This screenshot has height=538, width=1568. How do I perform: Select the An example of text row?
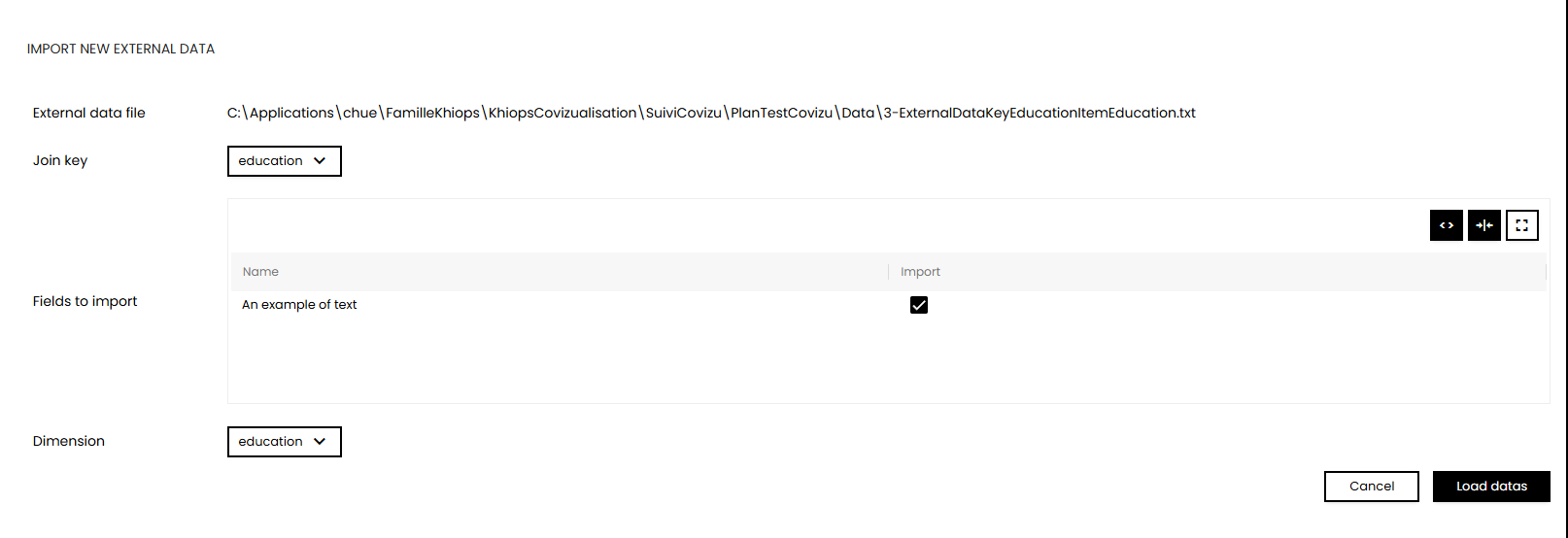888,305
